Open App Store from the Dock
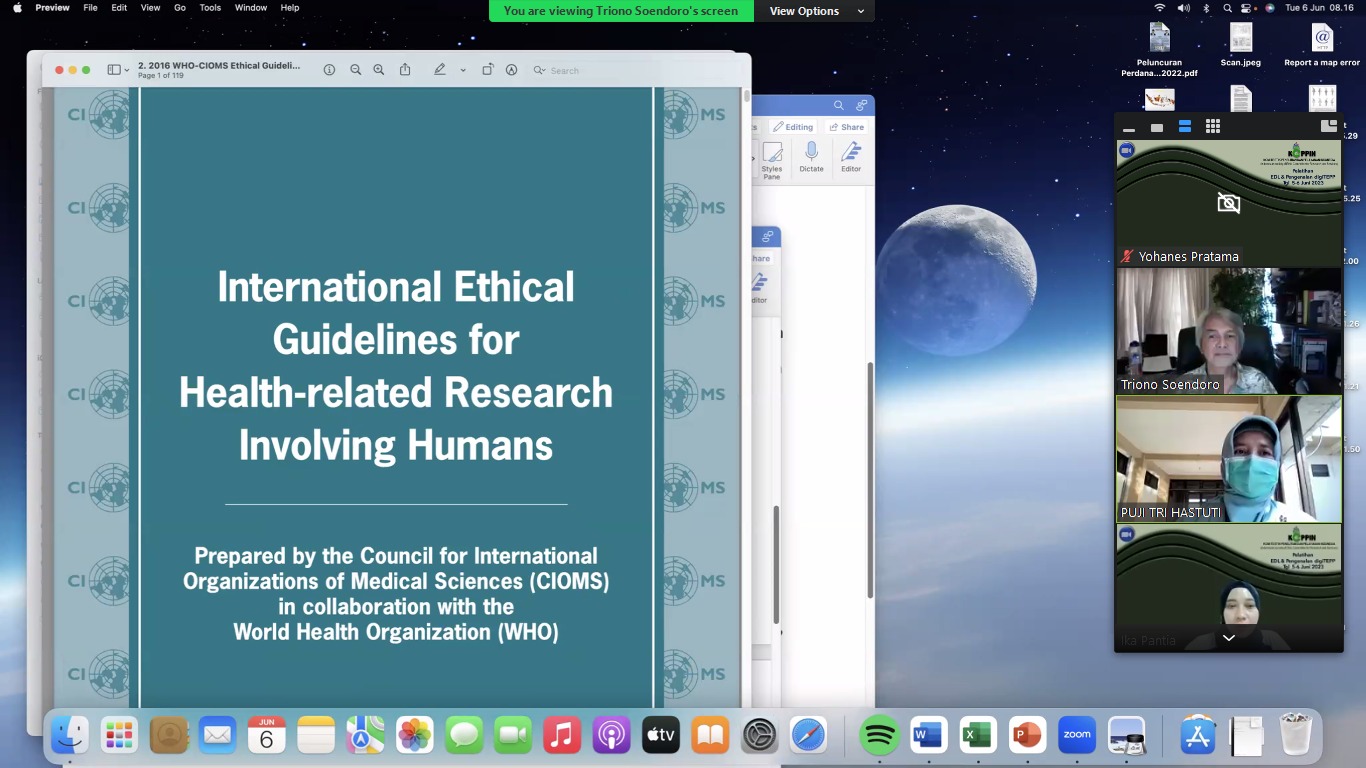Image resolution: width=1366 pixels, height=768 pixels. (x=1197, y=736)
